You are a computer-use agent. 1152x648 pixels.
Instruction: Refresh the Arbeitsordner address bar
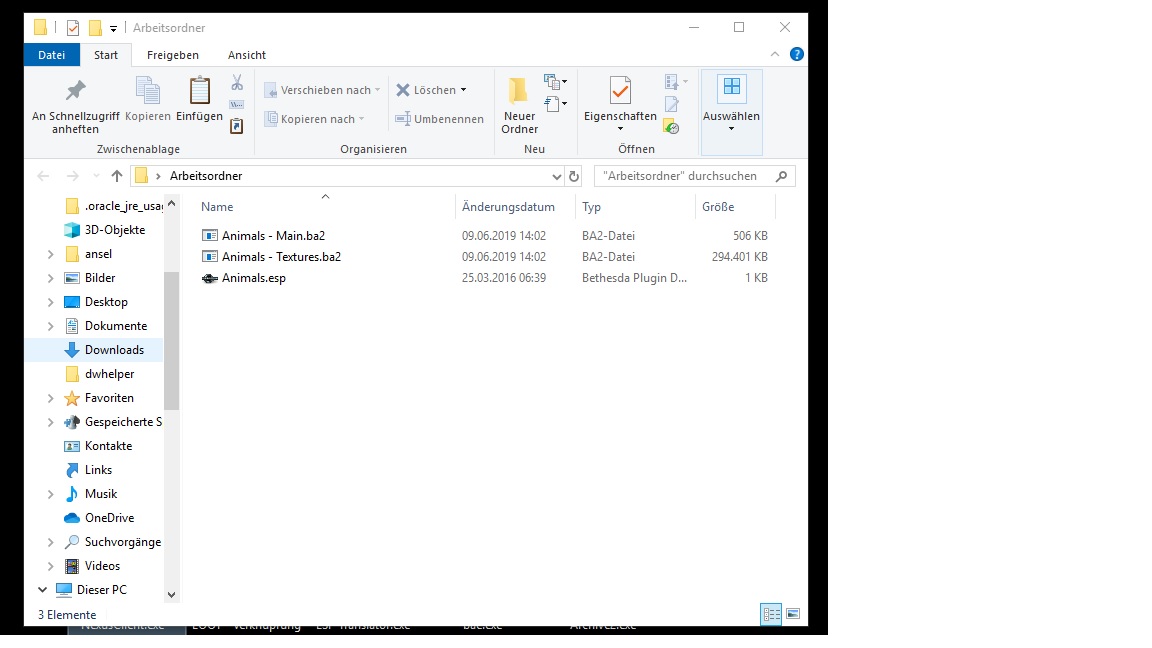(x=574, y=176)
